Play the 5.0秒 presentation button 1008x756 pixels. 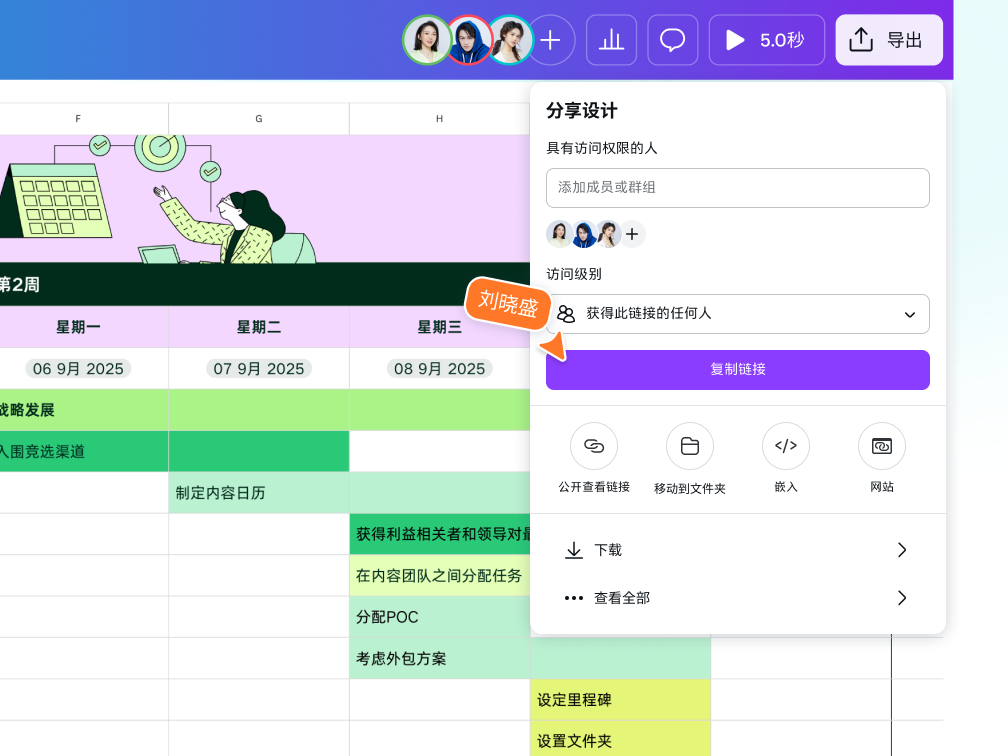click(766, 40)
